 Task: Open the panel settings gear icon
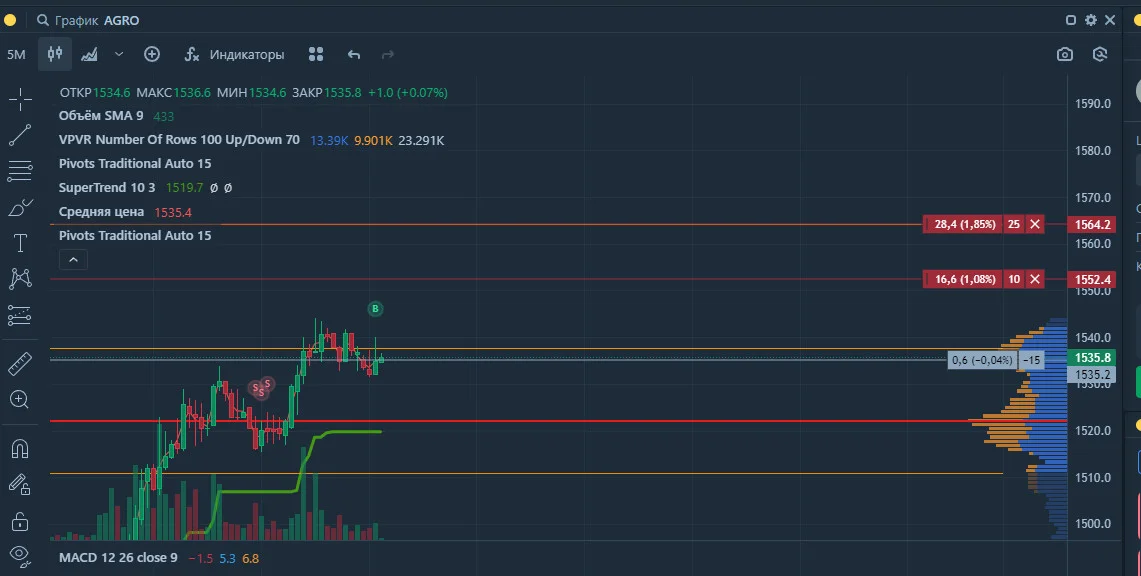(x=1090, y=20)
